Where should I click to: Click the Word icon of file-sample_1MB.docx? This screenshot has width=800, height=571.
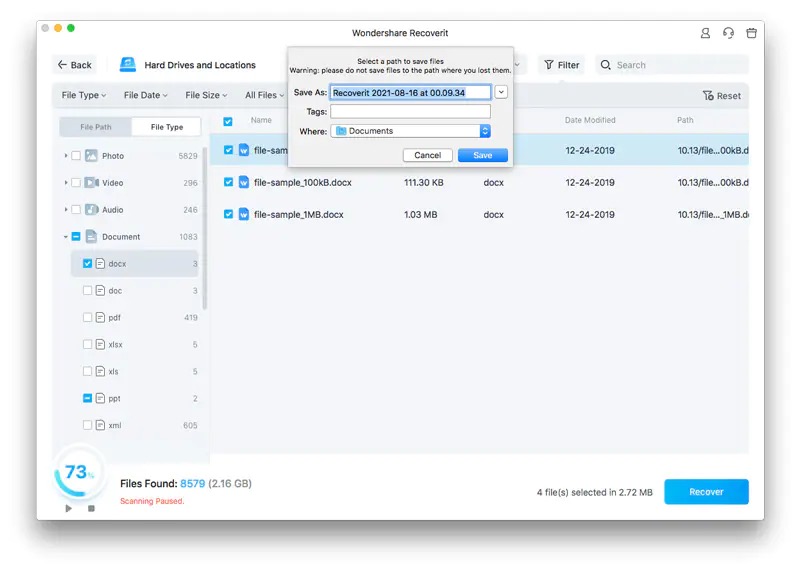coord(244,214)
